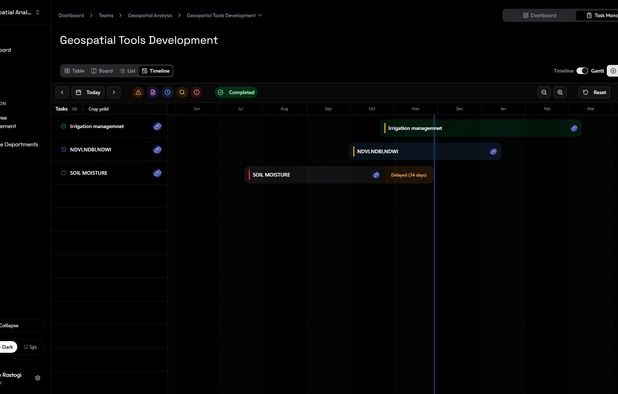
Task: Click the Dec month header
Action: tap(459, 109)
